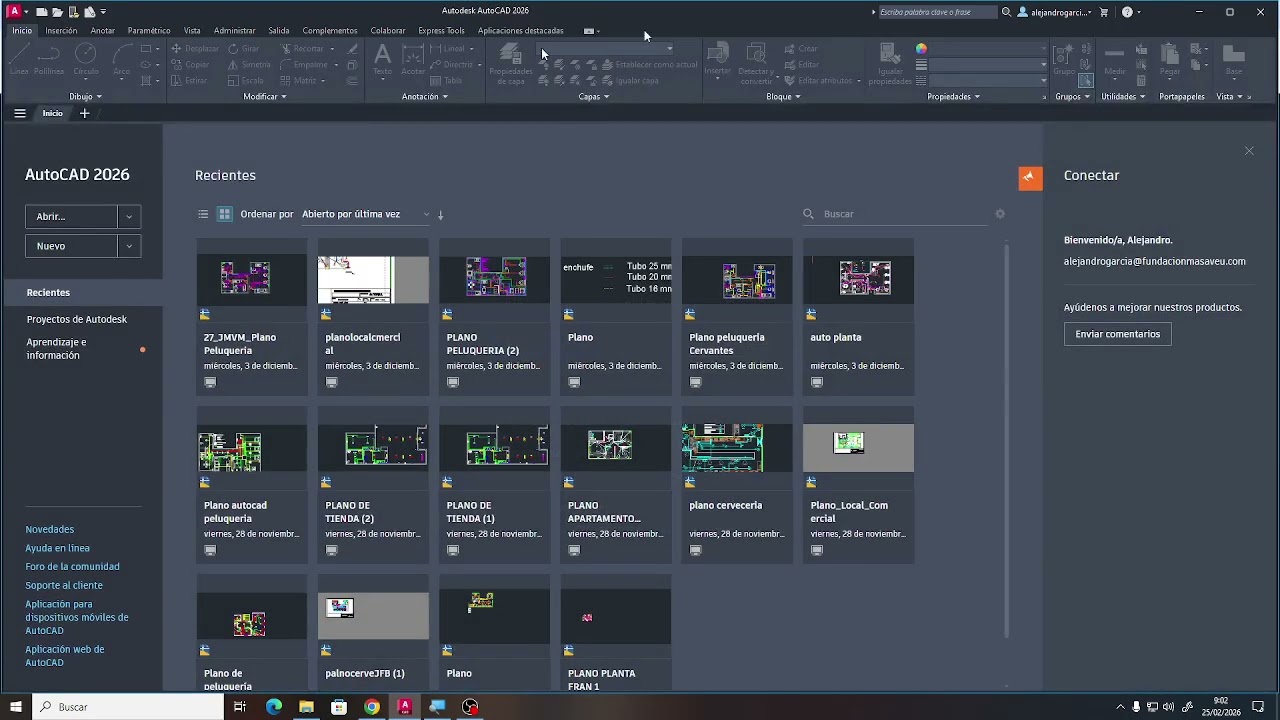Open Proyectos de Autodesk section
Image resolution: width=1280 pixels, height=720 pixels.
77,320
